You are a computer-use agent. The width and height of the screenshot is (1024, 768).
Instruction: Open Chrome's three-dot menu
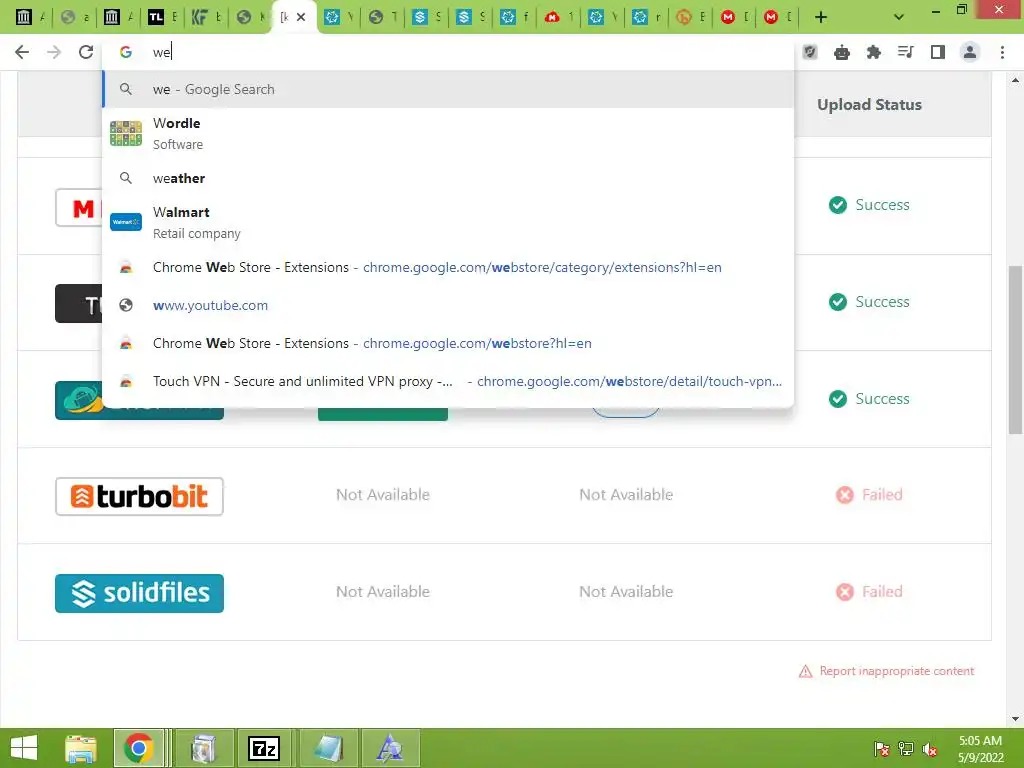coord(1002,52)
